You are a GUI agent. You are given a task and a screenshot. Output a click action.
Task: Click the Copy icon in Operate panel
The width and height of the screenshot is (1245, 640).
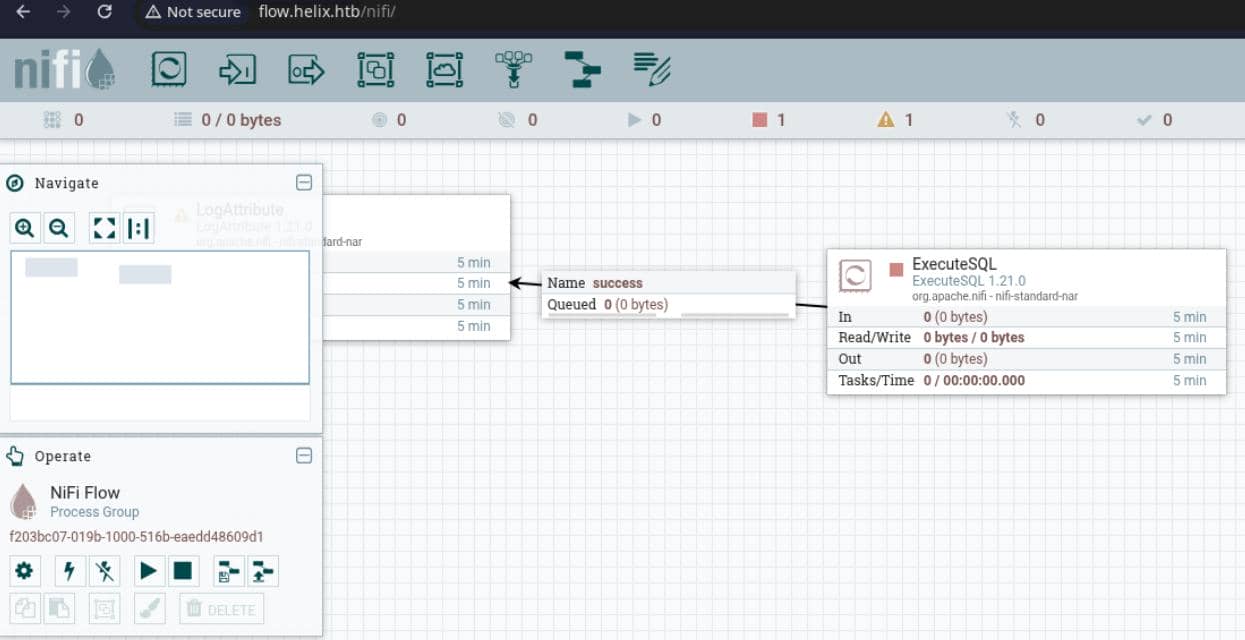pyautogui.click(x=24, y=608)
